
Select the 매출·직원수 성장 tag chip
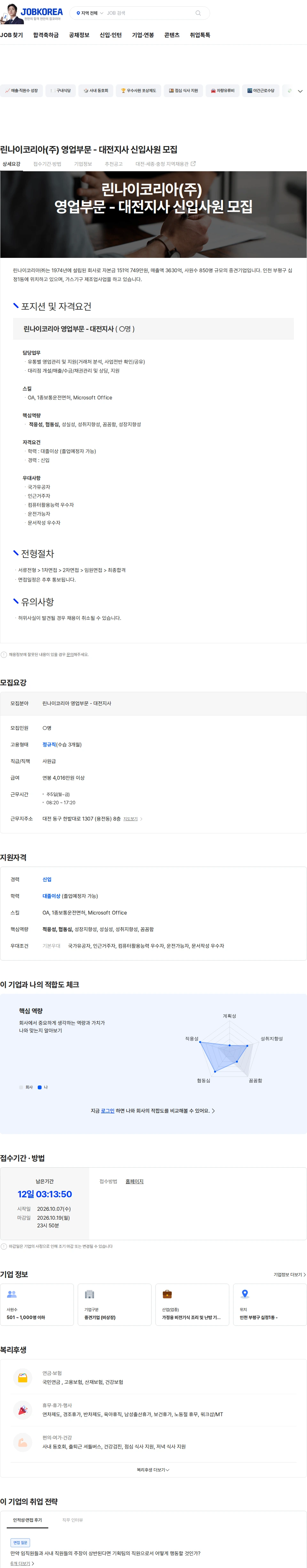click(x=21, y=91)
